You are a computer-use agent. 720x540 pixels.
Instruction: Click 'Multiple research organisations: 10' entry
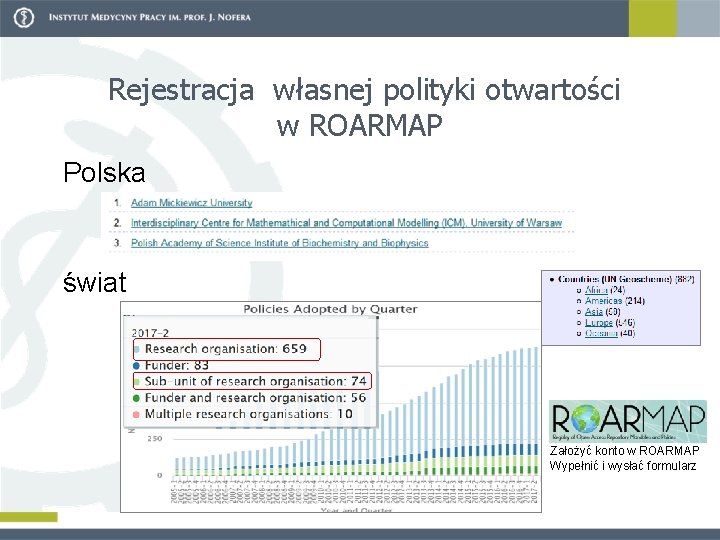242,414
